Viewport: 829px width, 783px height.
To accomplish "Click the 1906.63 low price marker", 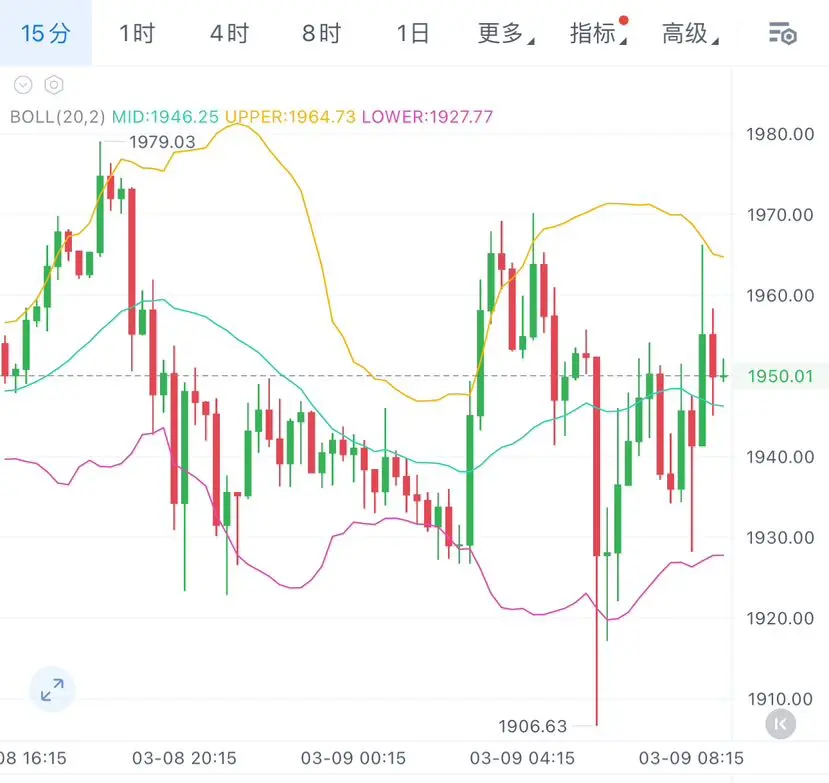I will coord(532,725).
